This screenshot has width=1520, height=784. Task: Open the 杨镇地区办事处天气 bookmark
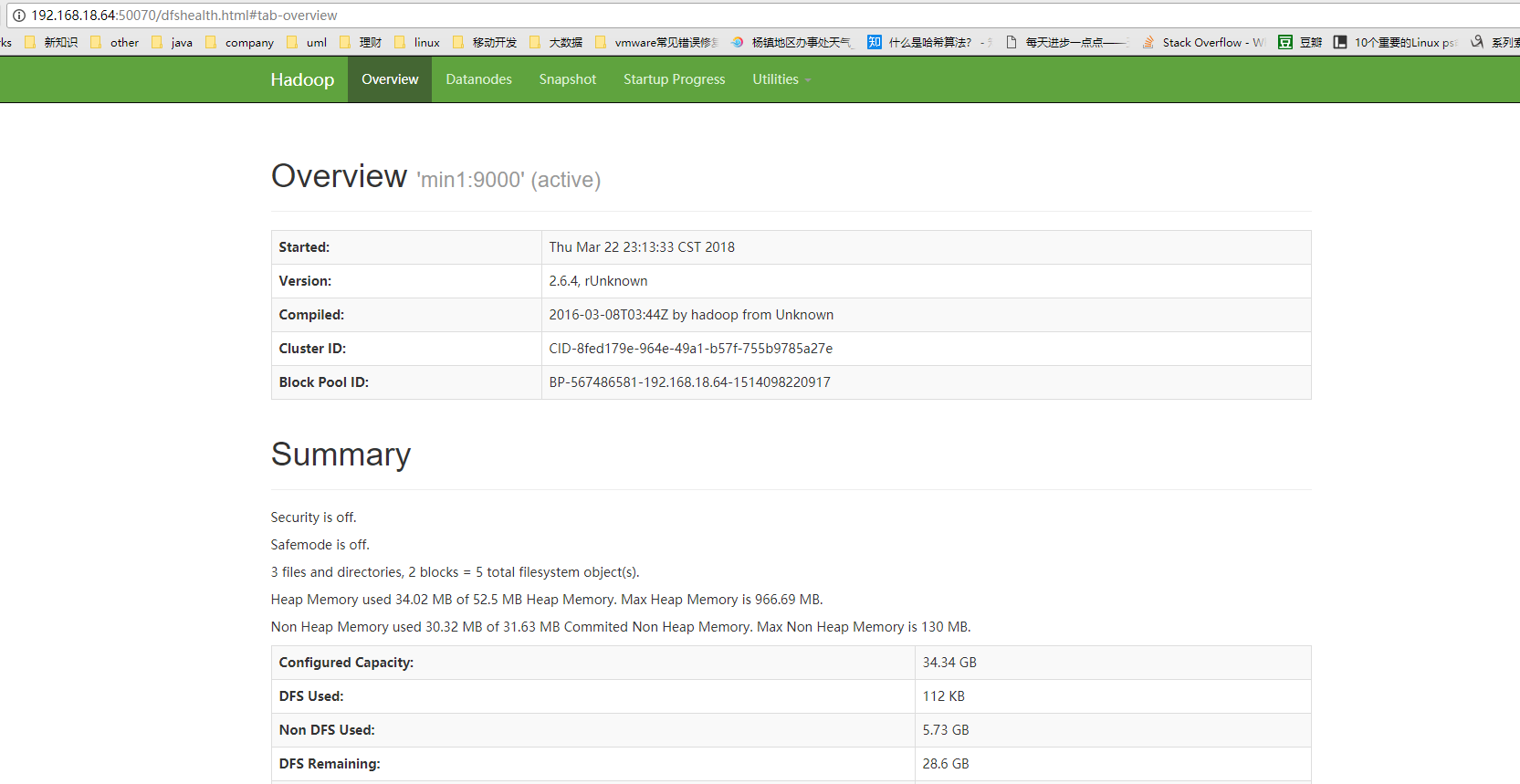coord(791,42)
